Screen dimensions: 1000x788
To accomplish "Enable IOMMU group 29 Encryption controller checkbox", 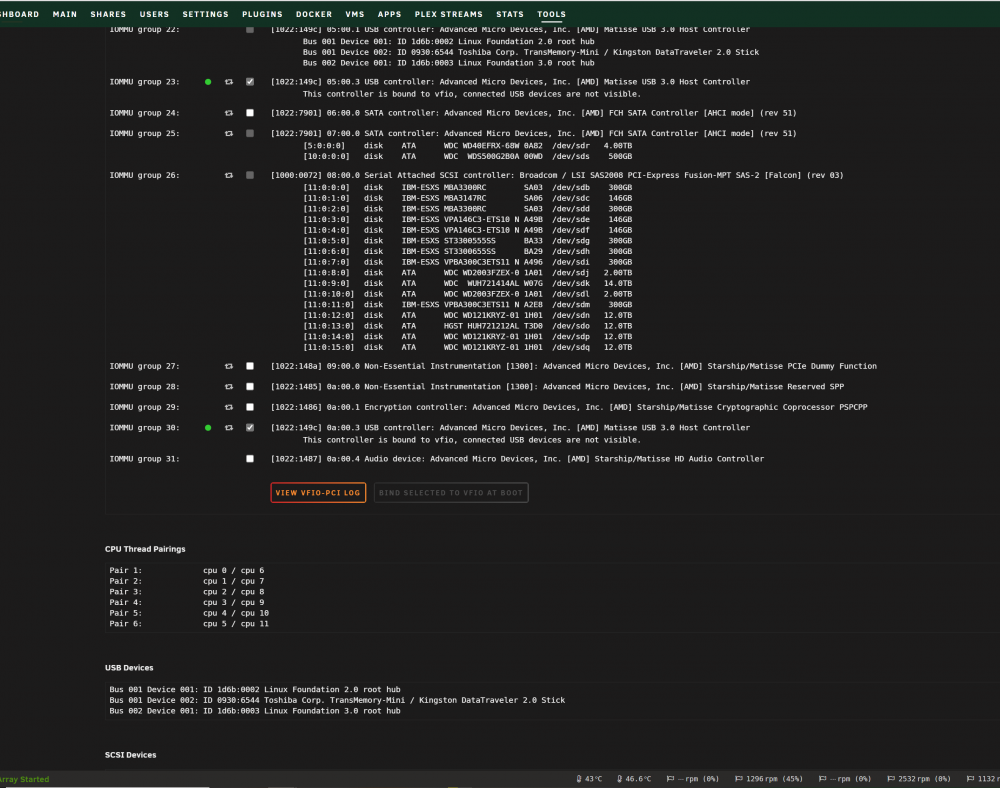I will click(x=250, y=407).
